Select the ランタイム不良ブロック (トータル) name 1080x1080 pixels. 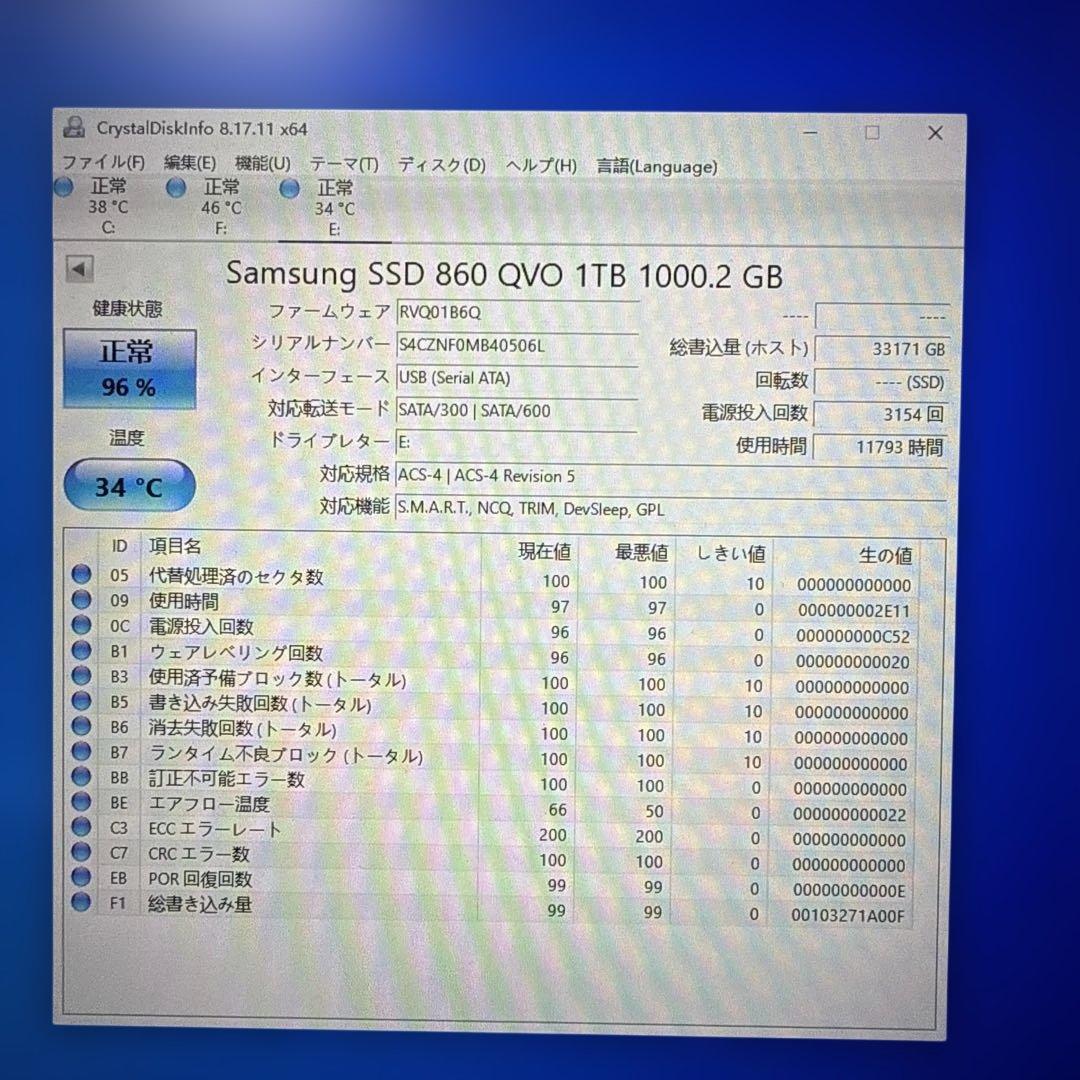click(x=286, y=755)
